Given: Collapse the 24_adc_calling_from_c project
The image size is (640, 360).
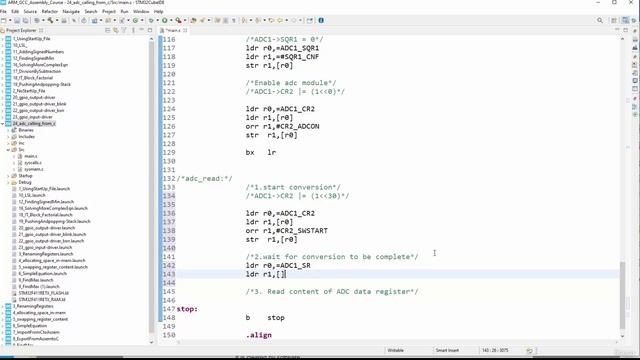Looking at the screenshot, I should pos(2,123).
